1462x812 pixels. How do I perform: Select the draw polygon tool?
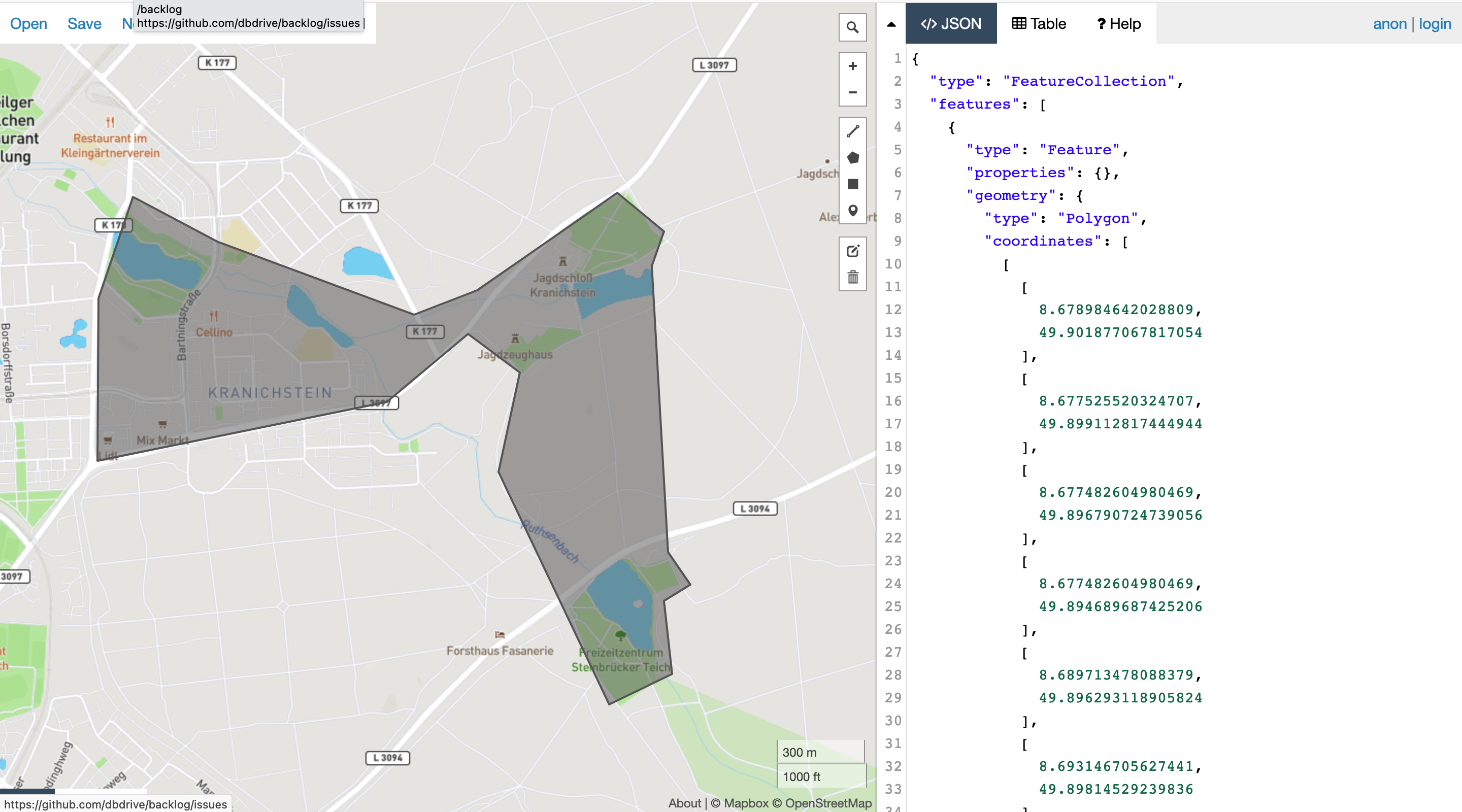(x=852, y=158)
